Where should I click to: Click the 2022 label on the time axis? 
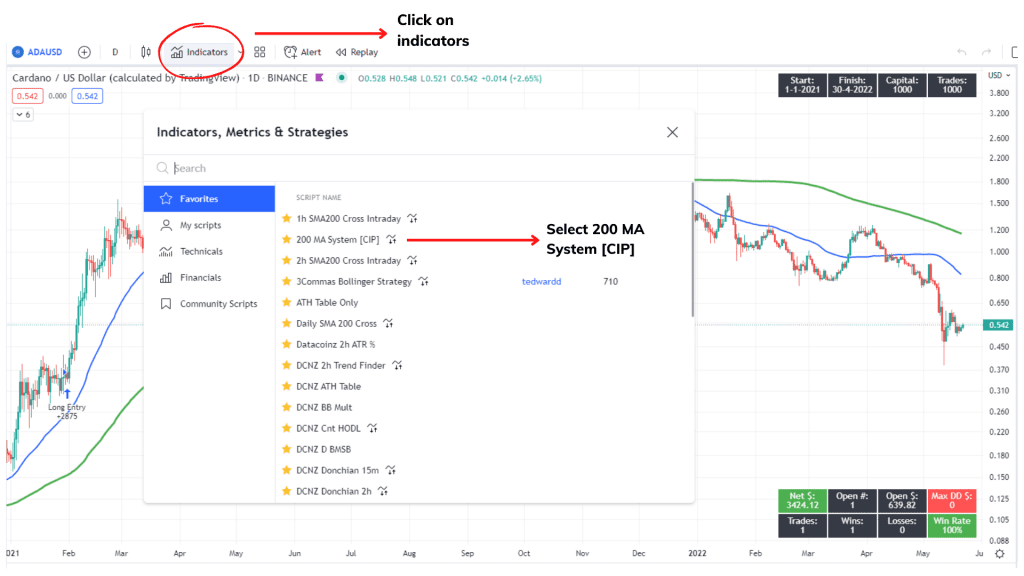click(x=697, y=553)
